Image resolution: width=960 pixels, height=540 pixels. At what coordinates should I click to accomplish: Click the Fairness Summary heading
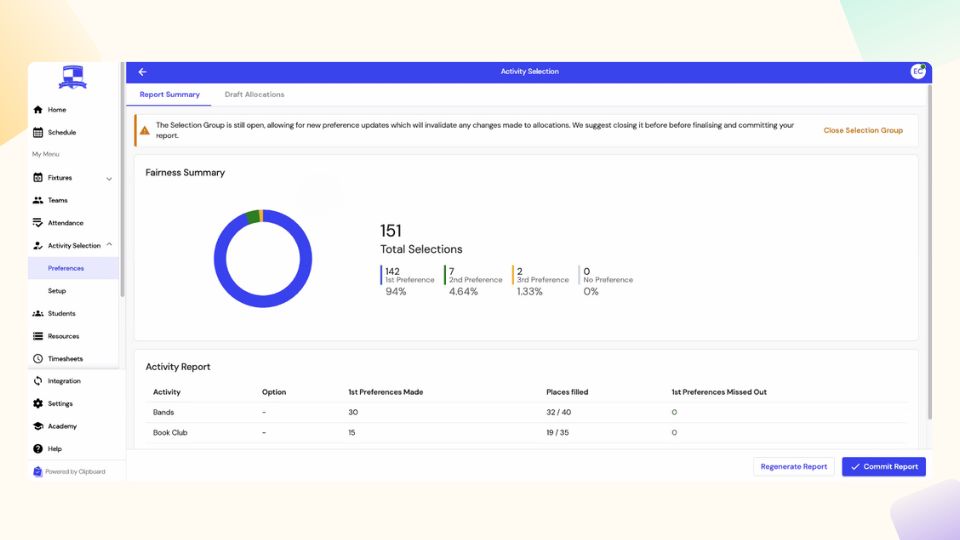(x=185, y=173)
